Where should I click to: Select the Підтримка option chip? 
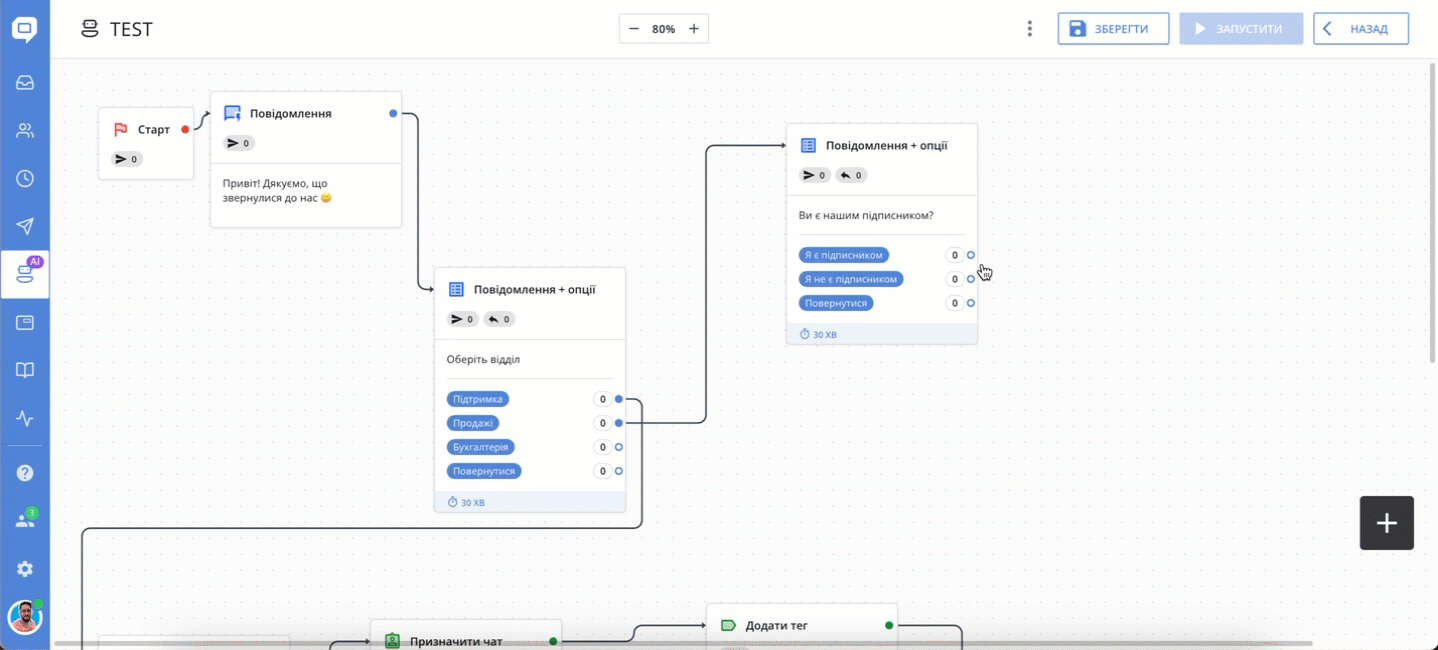(x=478, y=399)
